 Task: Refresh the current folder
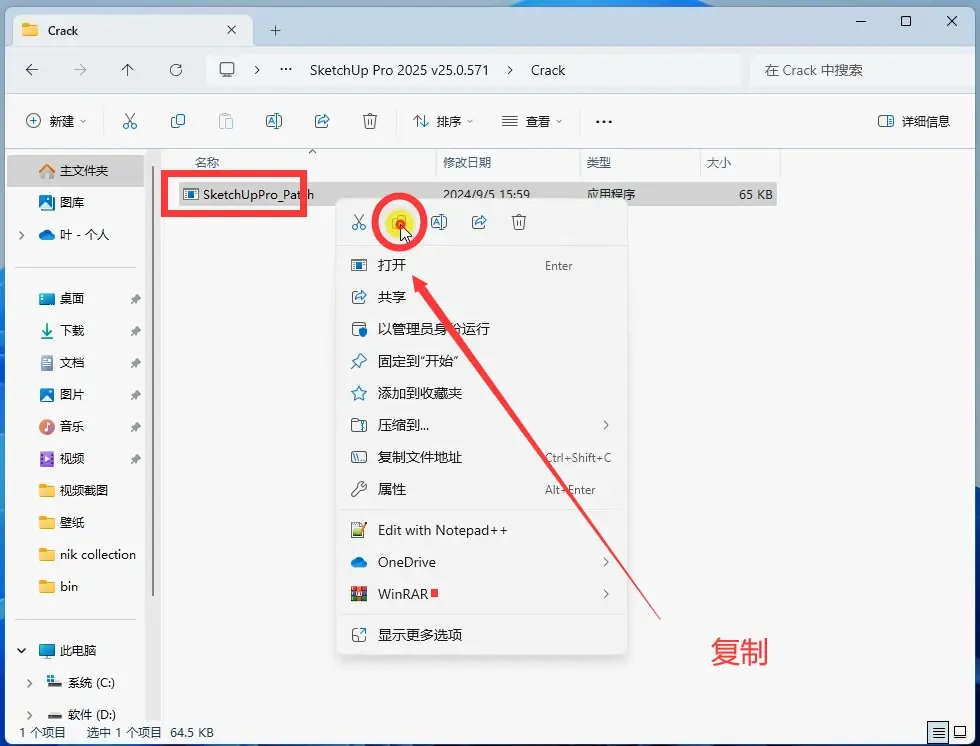point(176,70)
